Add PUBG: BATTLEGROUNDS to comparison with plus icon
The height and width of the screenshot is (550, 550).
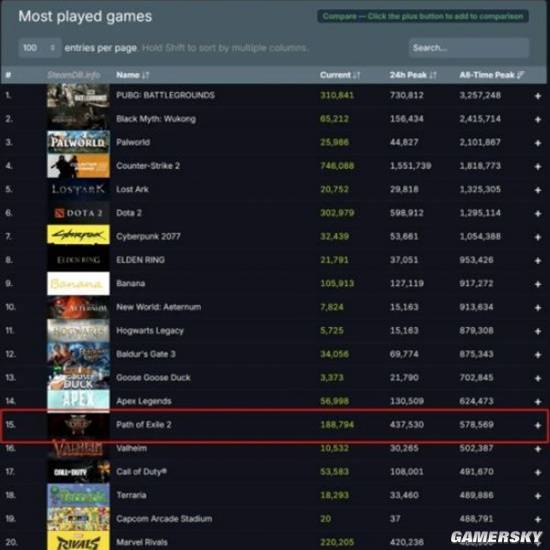[538, 96]
